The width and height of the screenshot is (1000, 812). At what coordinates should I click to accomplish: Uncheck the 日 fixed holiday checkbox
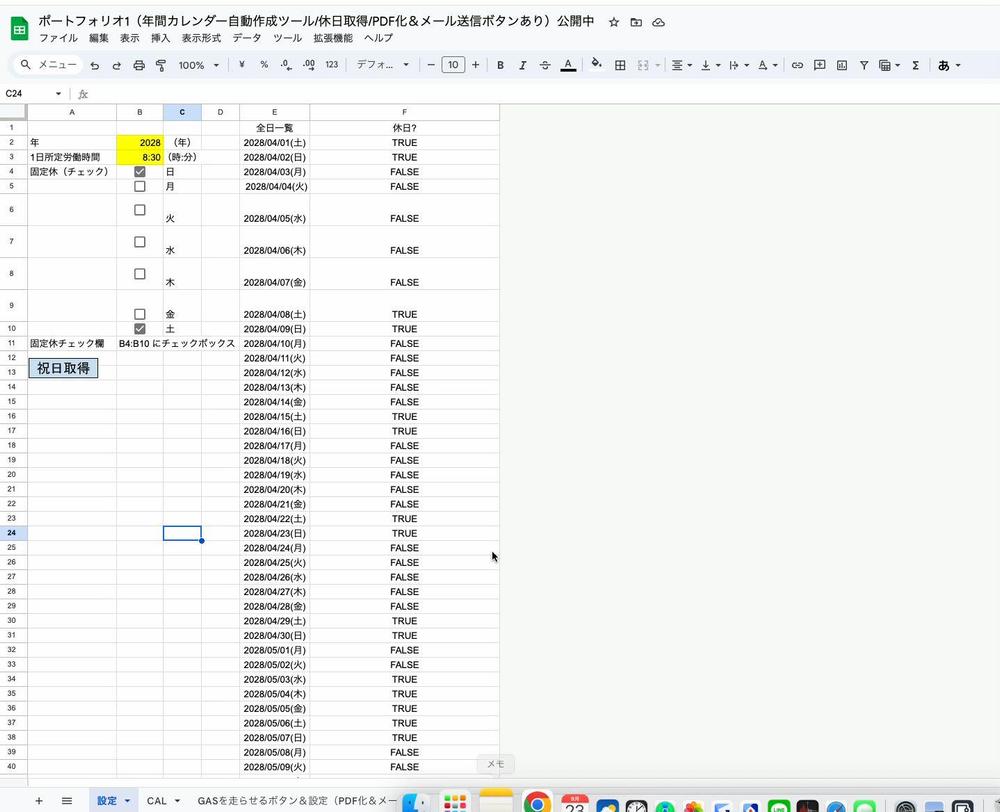[140, 171]
